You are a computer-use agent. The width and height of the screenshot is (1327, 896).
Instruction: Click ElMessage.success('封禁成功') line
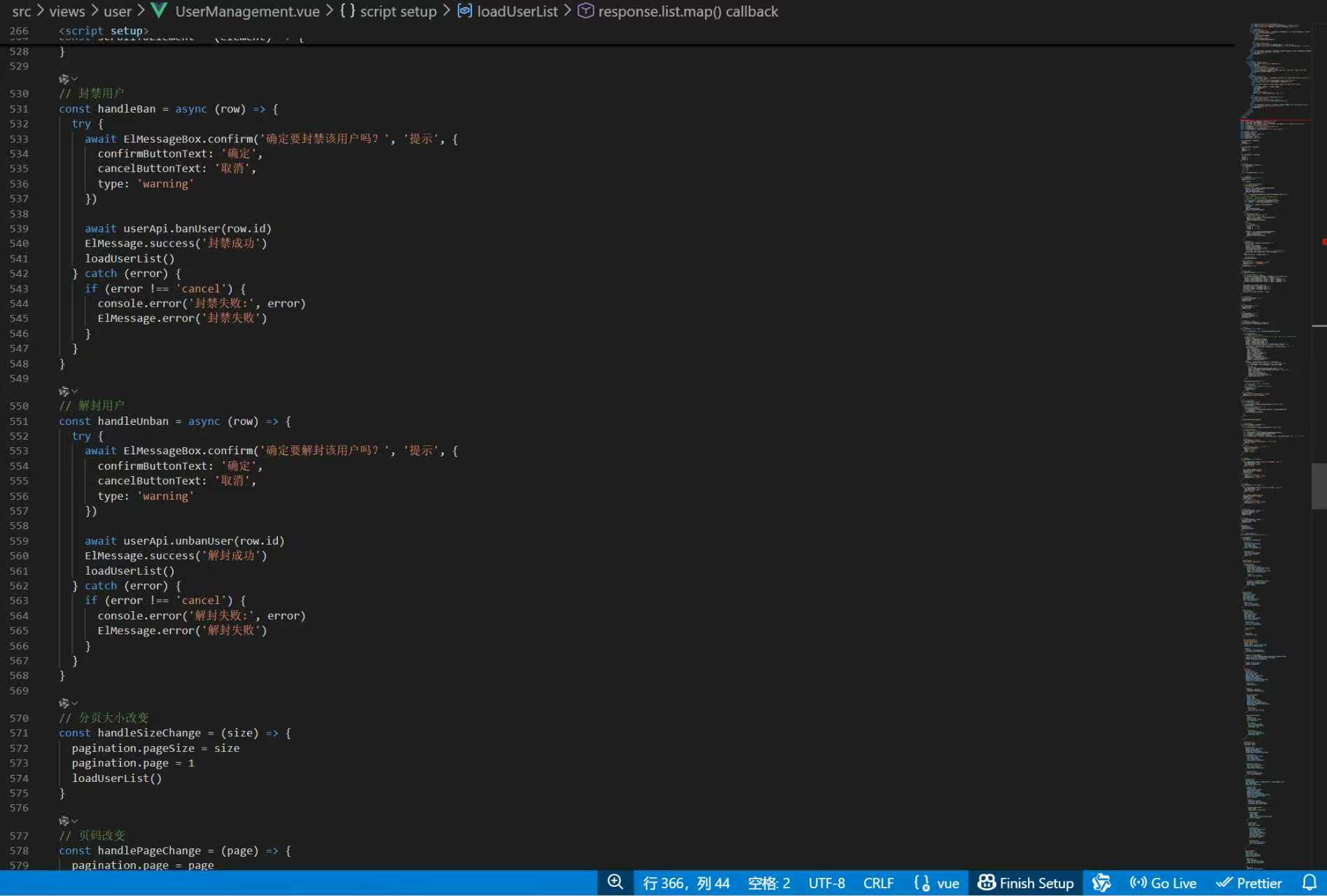tap(176, 243)
